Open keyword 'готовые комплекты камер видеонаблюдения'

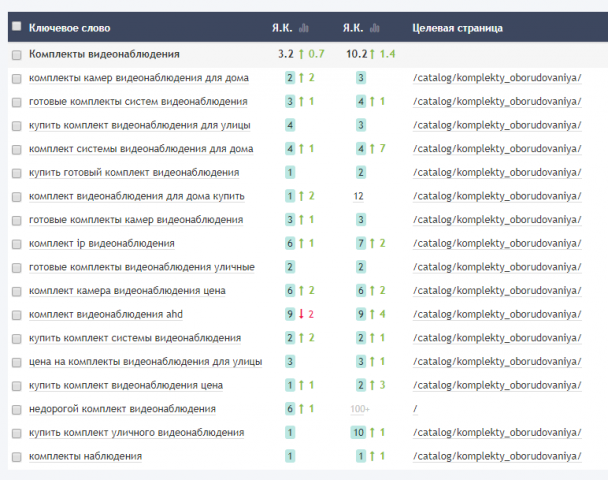point(136,220)
